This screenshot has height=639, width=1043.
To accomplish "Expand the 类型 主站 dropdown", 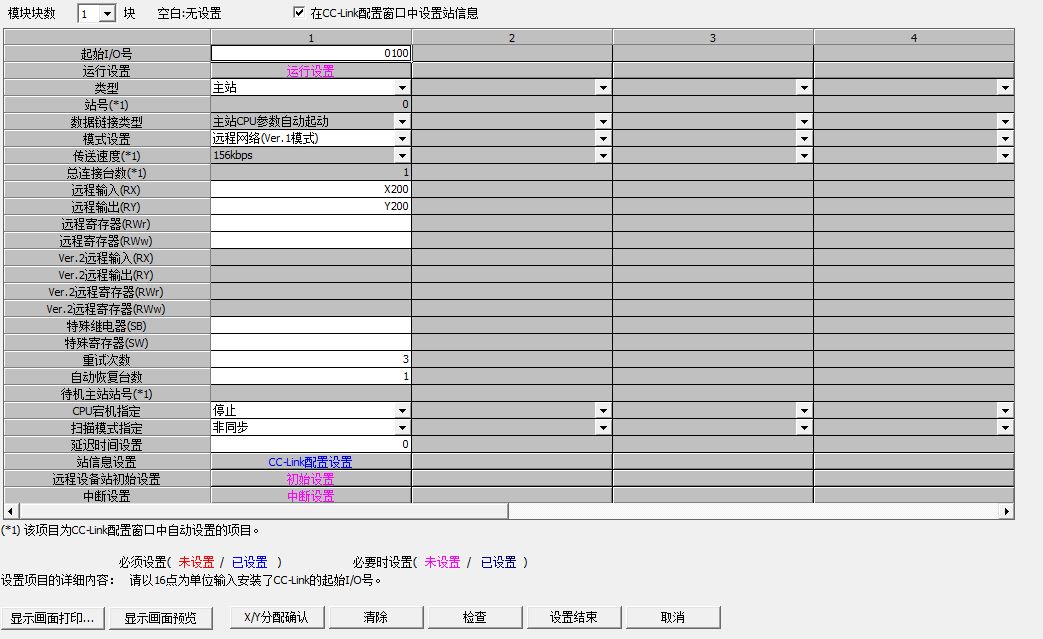I will pos(402,88).
